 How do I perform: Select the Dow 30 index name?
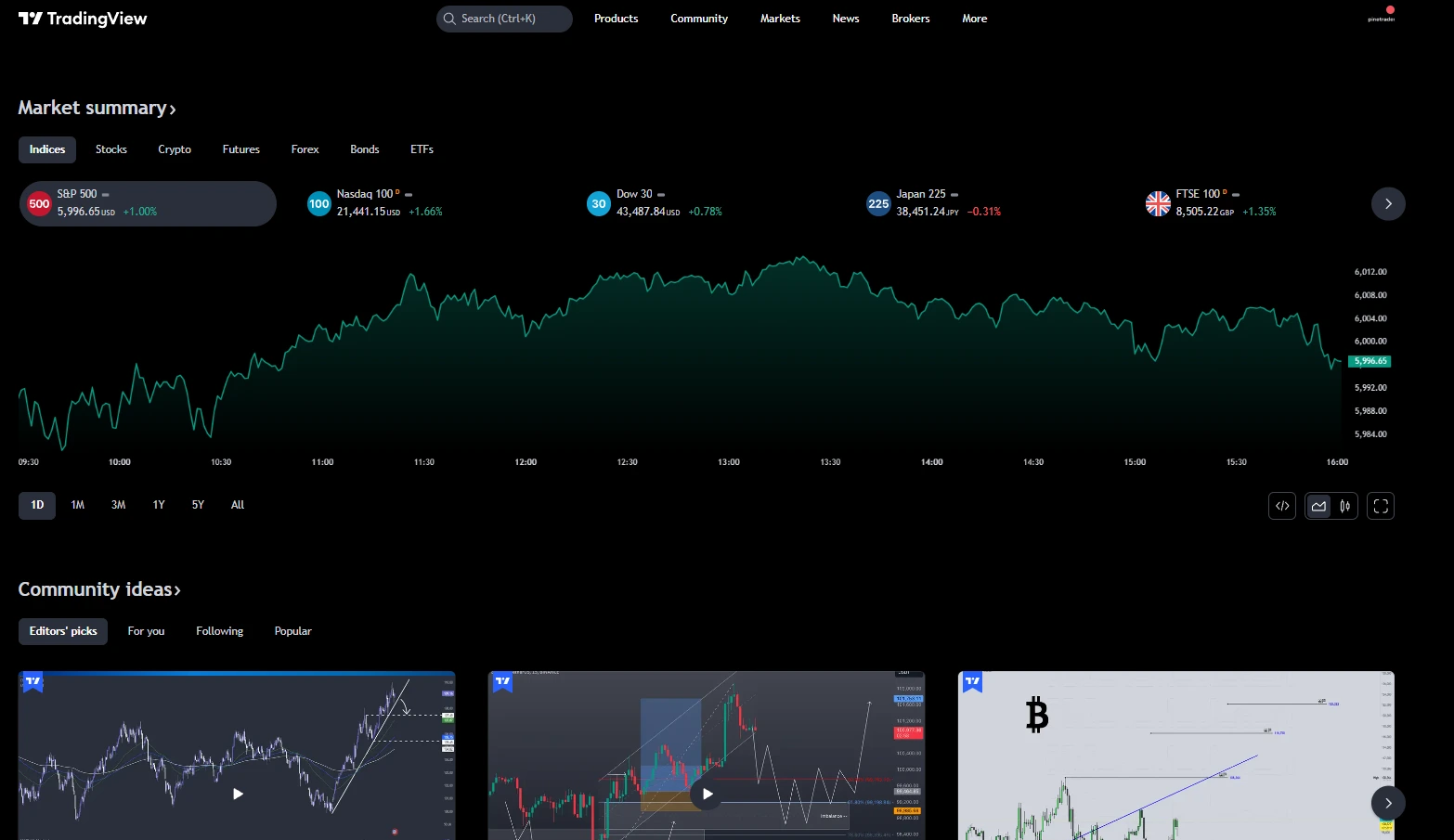(634, 194)
